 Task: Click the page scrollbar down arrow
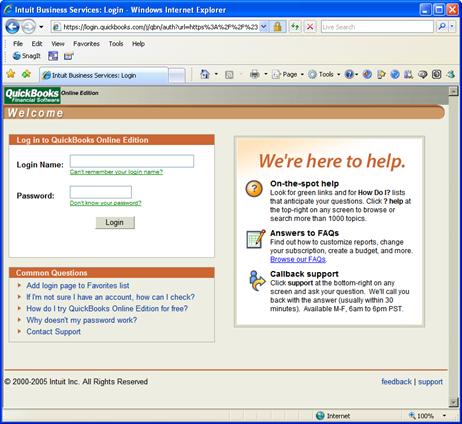tap(453, 402)
